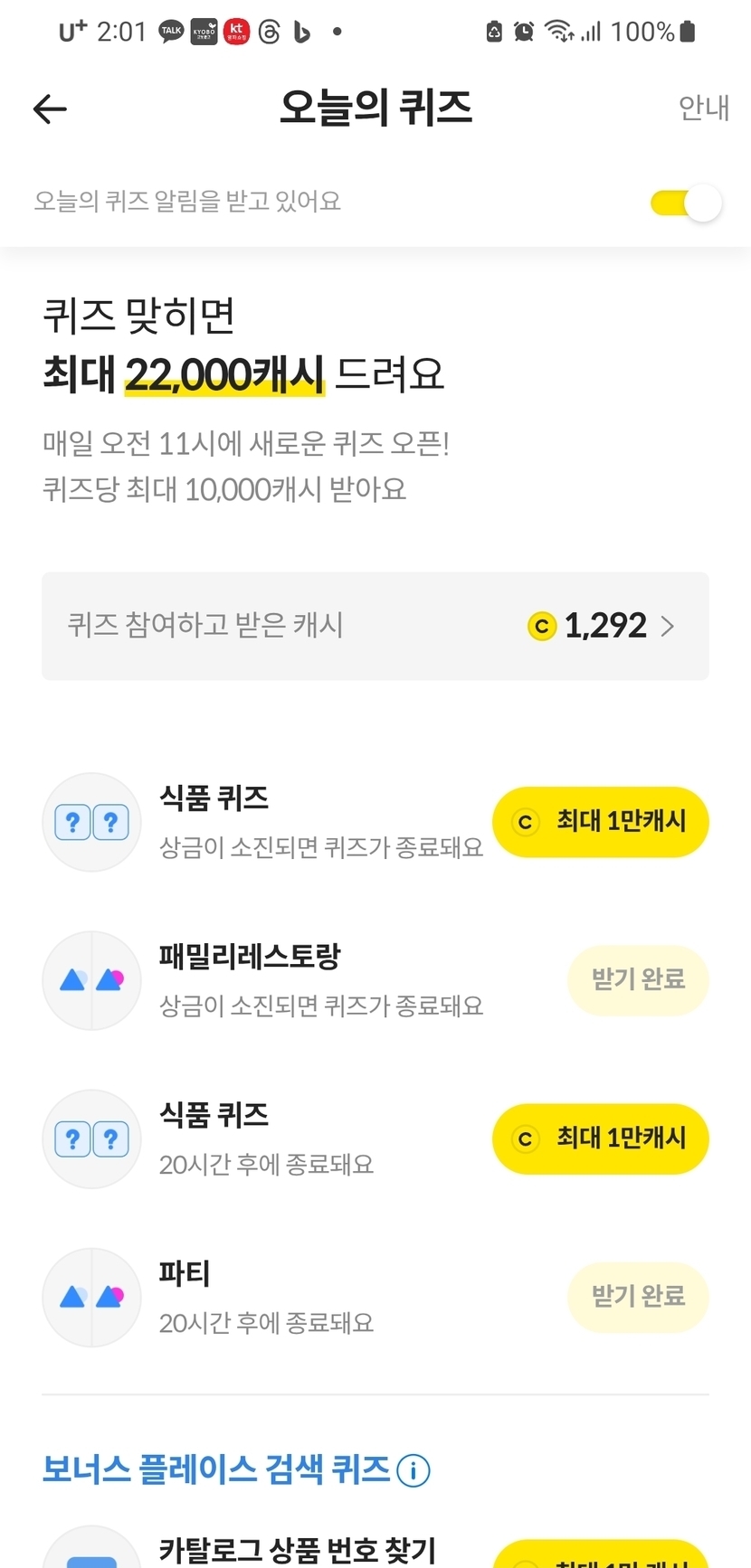Tap 받기 완료 for 파티 quiz
751x1568 pixels.
[638, 1297]
